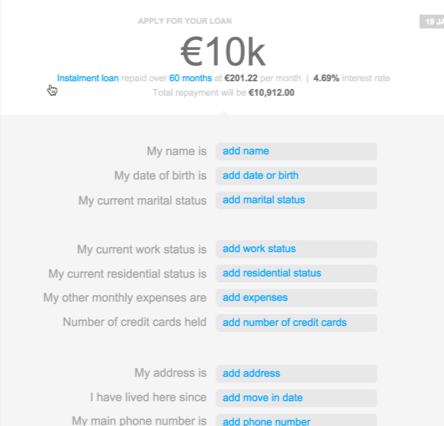
Task: Click the add name field
Action: 296,151
